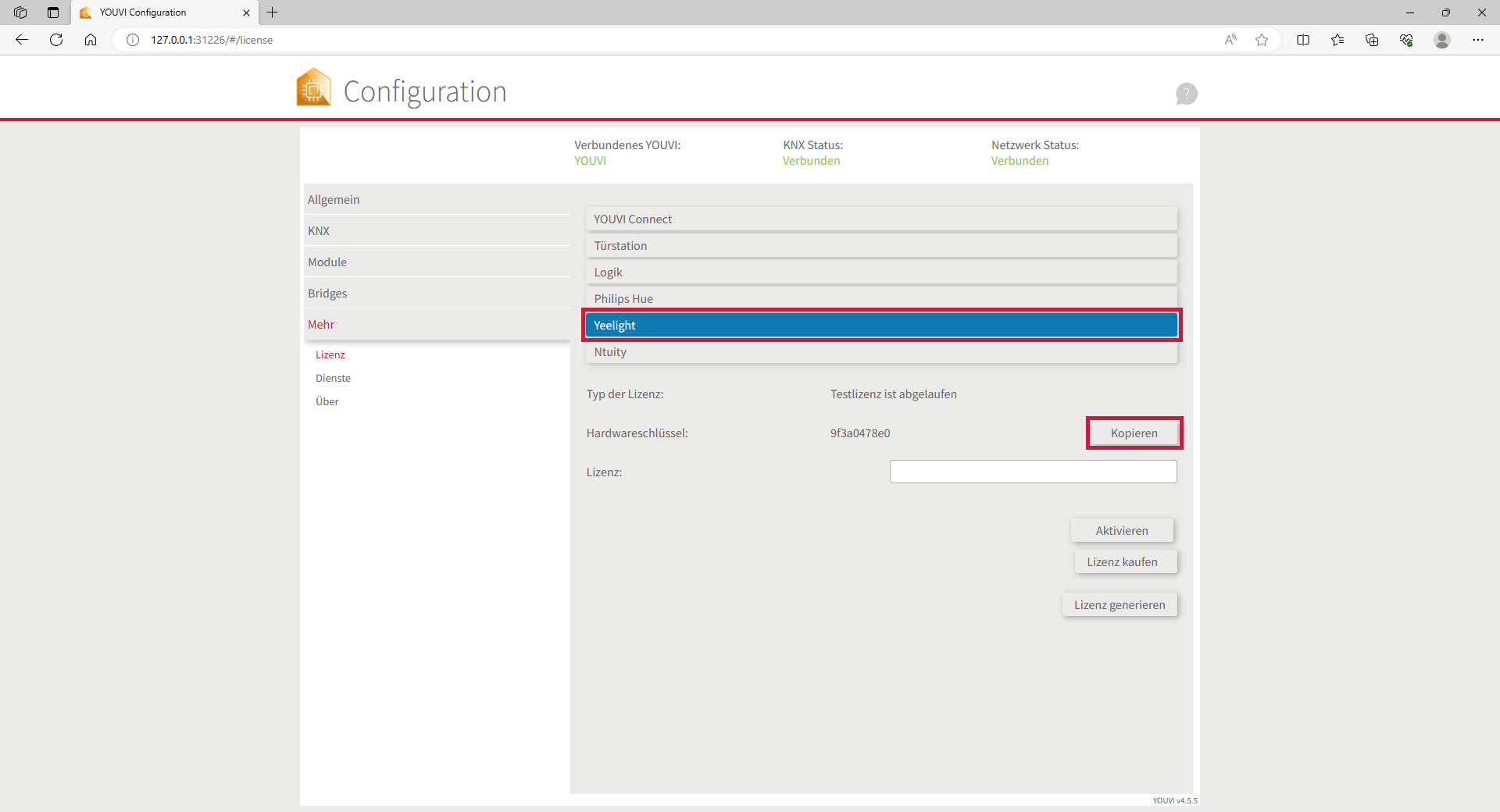The height and width of the screenshot is (812, 1500).
Task: Click the 'Hardwareschlüssel:' label
Action: coord(637,433)
